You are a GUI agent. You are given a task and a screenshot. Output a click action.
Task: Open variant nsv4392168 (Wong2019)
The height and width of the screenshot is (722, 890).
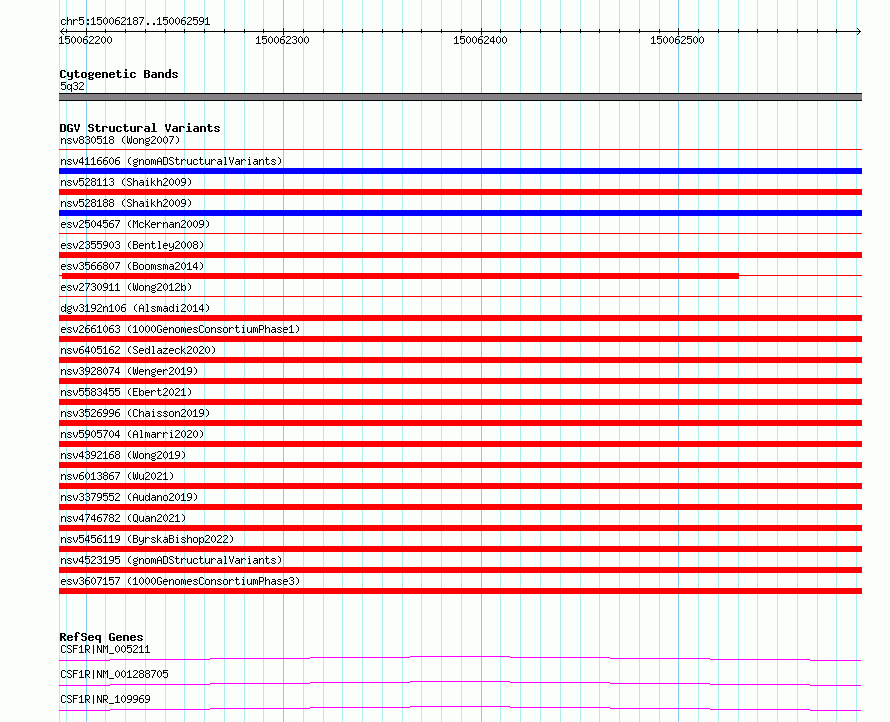(x=123, y=455)
